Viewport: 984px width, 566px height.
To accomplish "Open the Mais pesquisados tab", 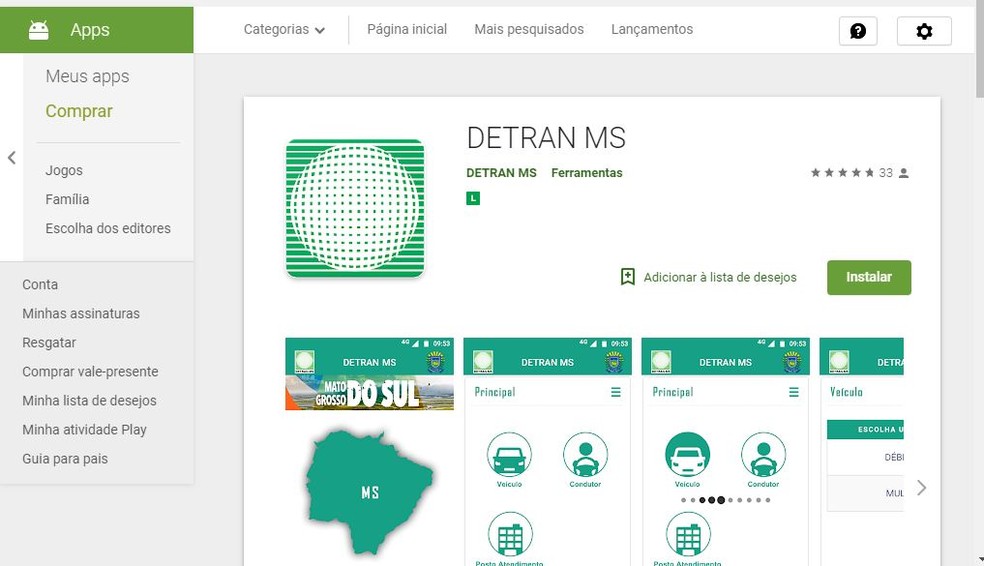I will click(x=529, y=30).
